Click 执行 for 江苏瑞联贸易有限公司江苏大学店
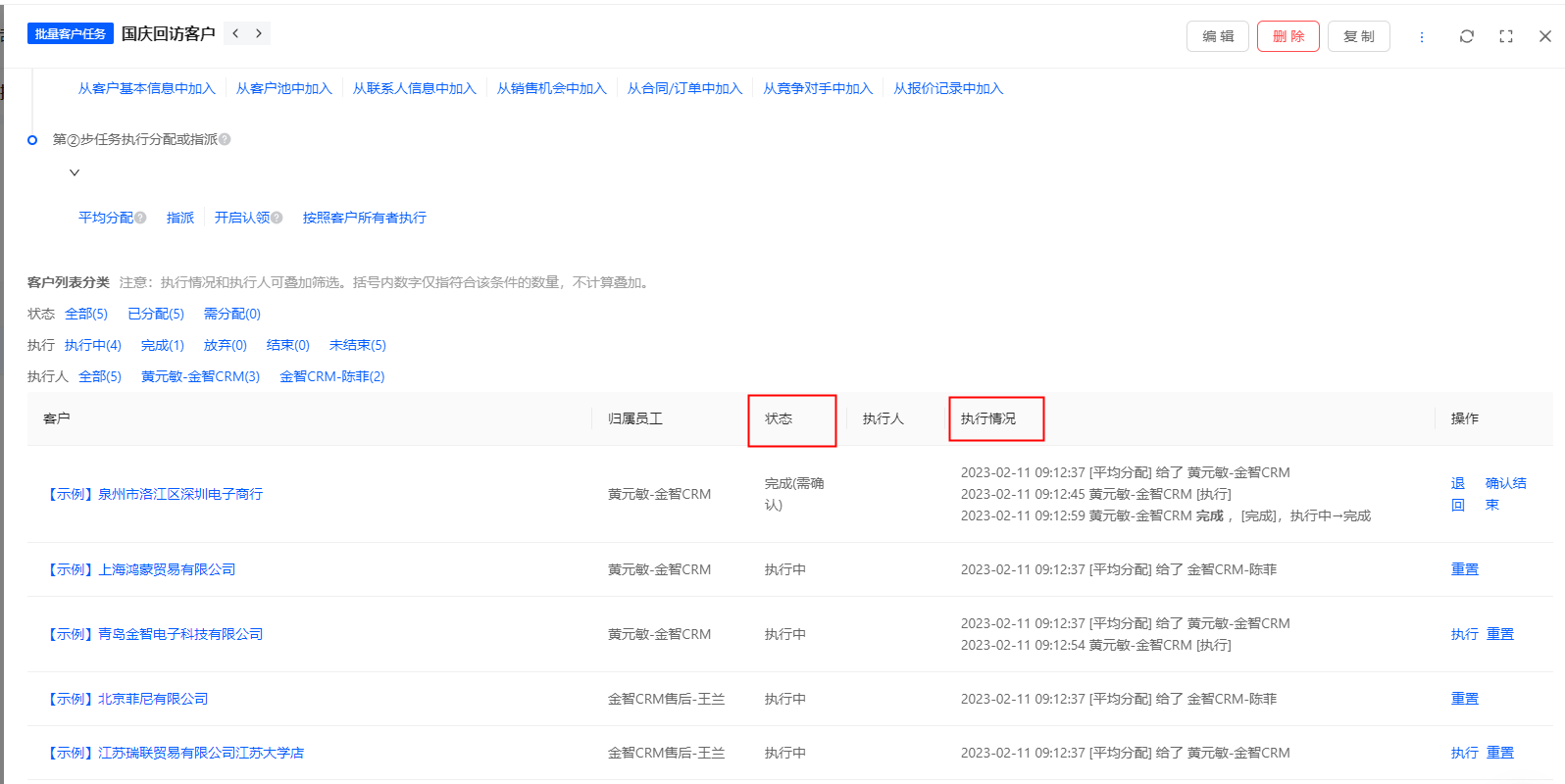 pos(1465,753)
